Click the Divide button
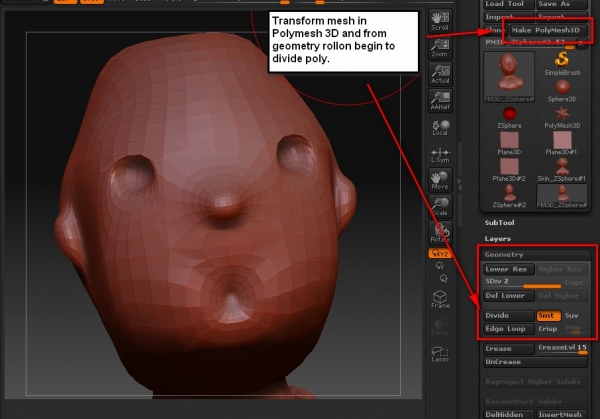Viewport: 600px width, 419px height. pos(508,316)
